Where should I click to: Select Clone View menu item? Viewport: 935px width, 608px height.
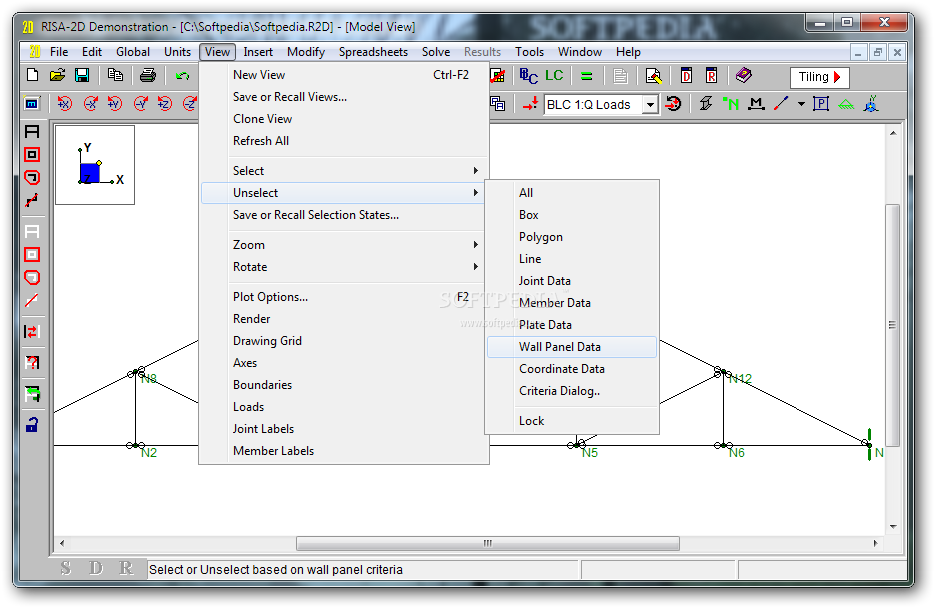coord(345,119)
